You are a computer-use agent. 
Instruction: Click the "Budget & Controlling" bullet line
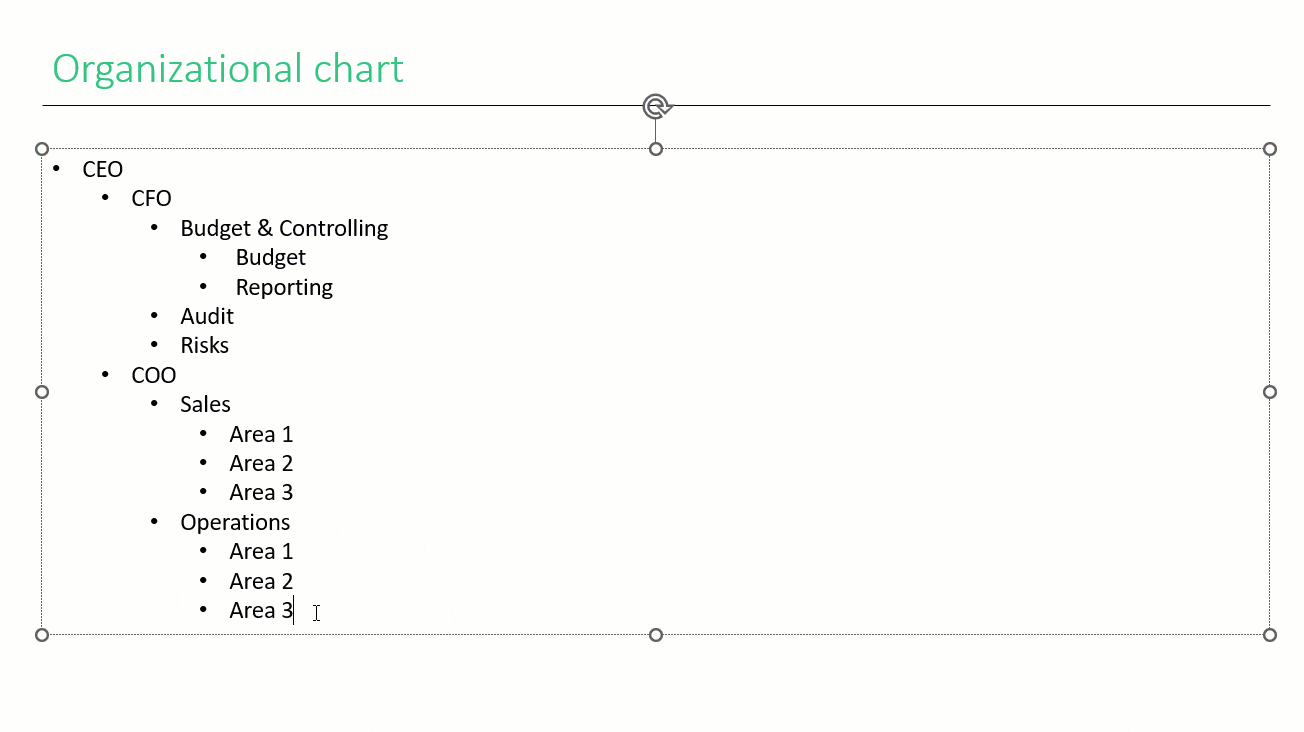(284, 228)
